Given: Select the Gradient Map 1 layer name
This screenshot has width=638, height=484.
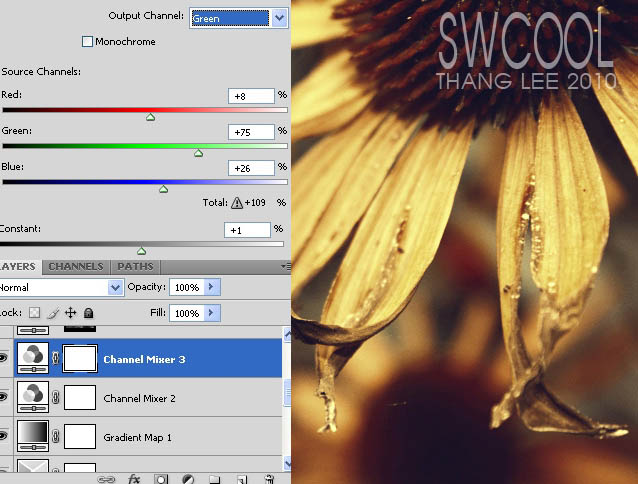Looking at the screenshot, I should [138, 437].
